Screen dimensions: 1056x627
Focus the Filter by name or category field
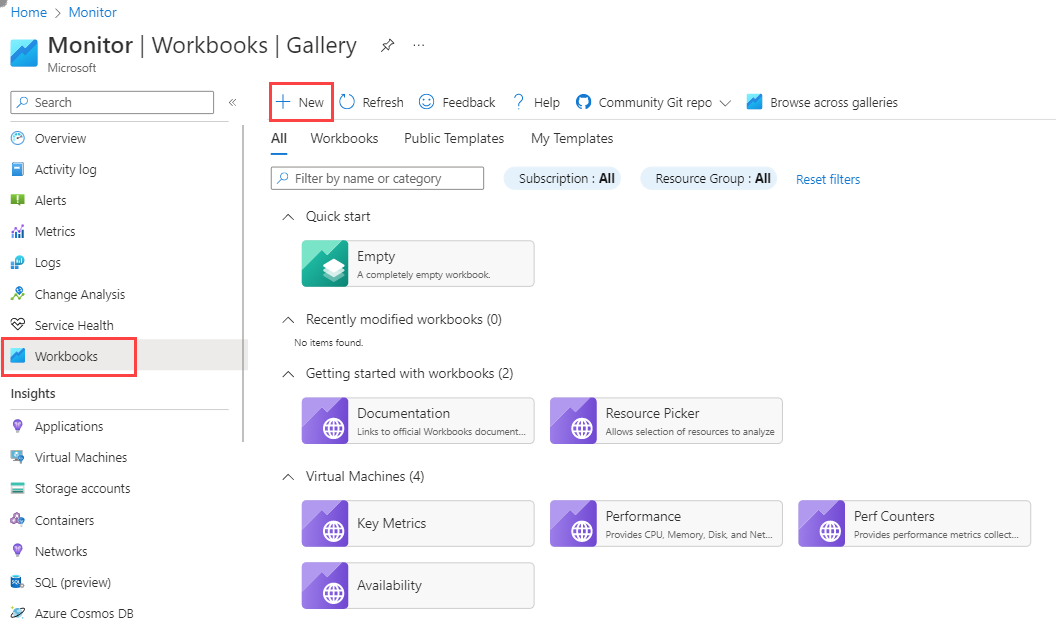coord(377,178)
